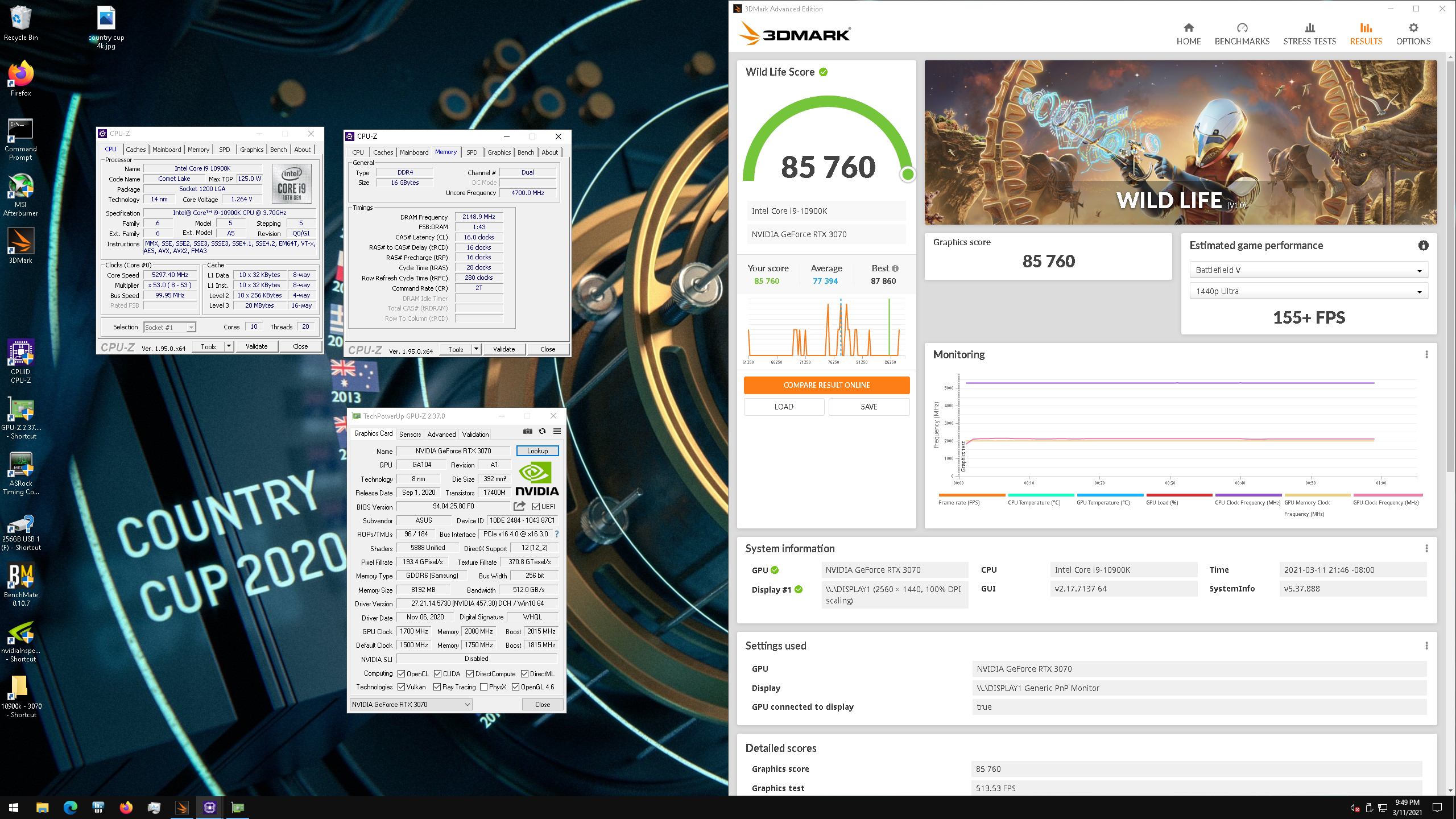
Task: Click the Wild Life benchmark thumbnail image
Action: 1181,142
